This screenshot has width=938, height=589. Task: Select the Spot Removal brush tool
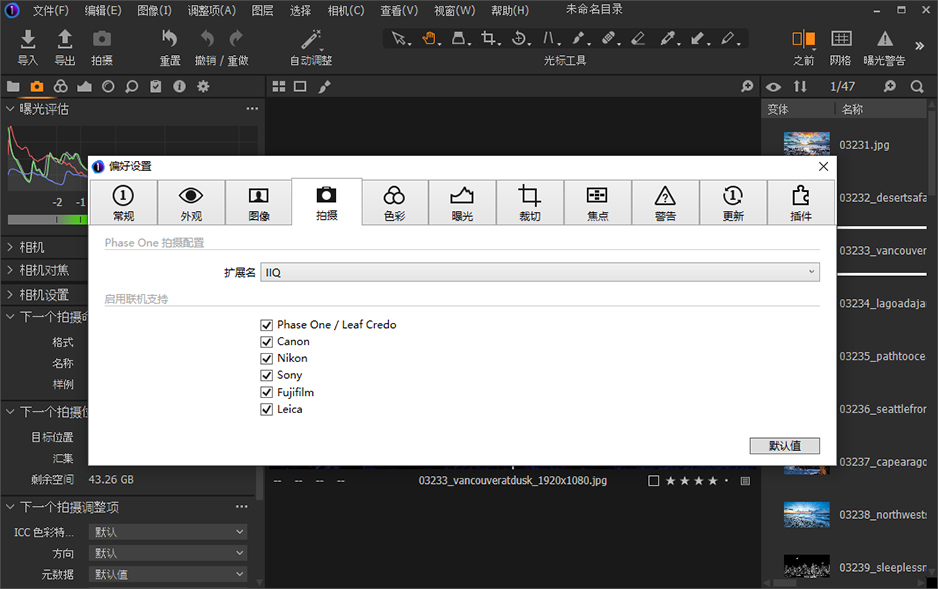point(606,38)
